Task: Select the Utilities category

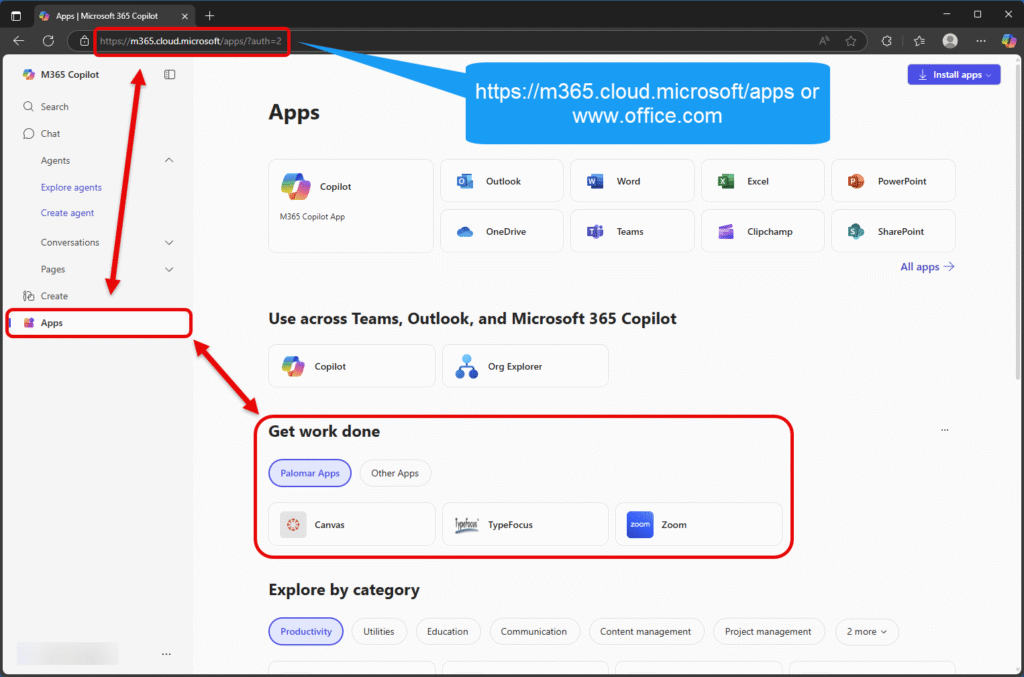Action: 379,631
